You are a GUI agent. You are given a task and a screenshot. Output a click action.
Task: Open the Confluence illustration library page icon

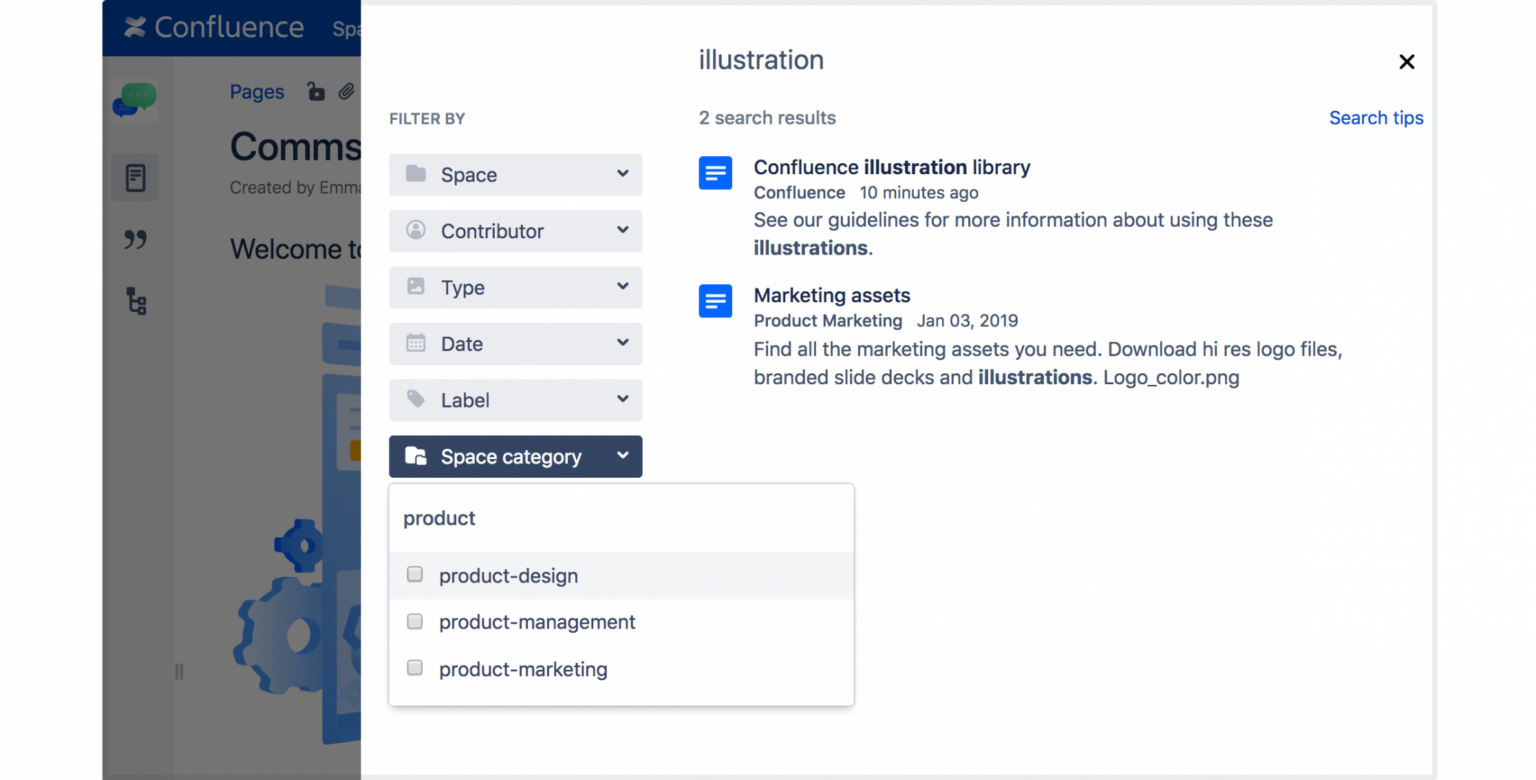[x=715, y=172]
